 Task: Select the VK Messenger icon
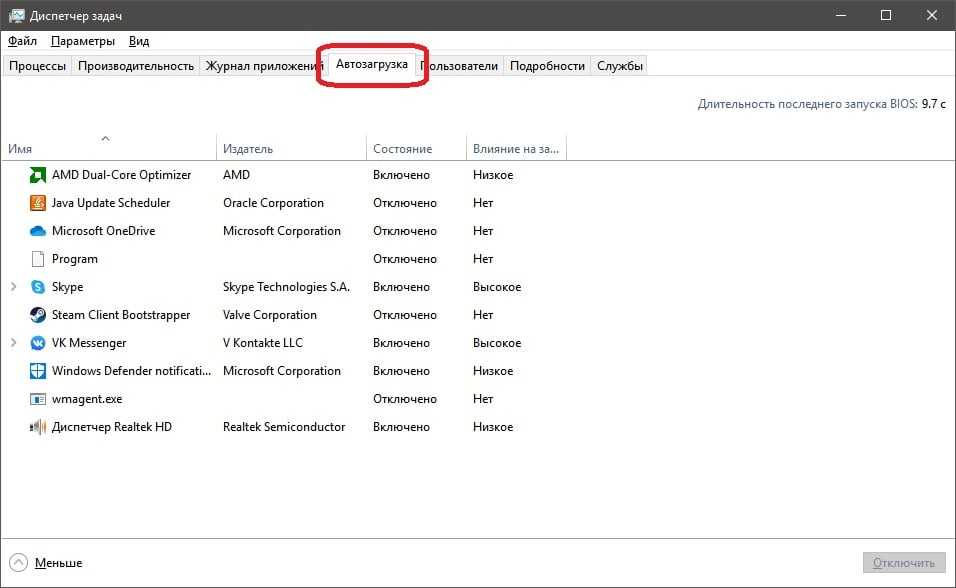[x=38, y=343]
